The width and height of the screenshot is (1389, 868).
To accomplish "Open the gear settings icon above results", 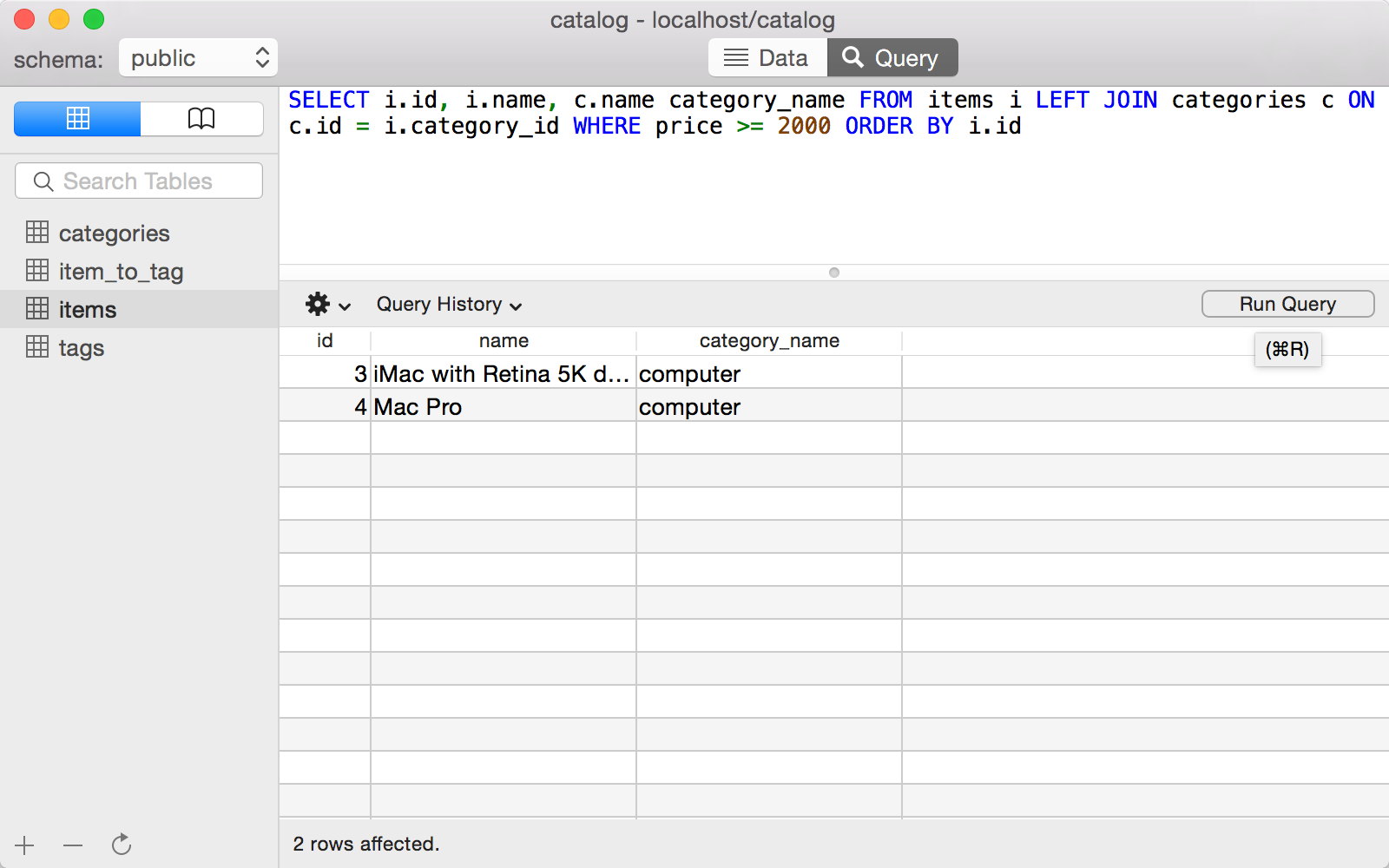I will point(318,305).
